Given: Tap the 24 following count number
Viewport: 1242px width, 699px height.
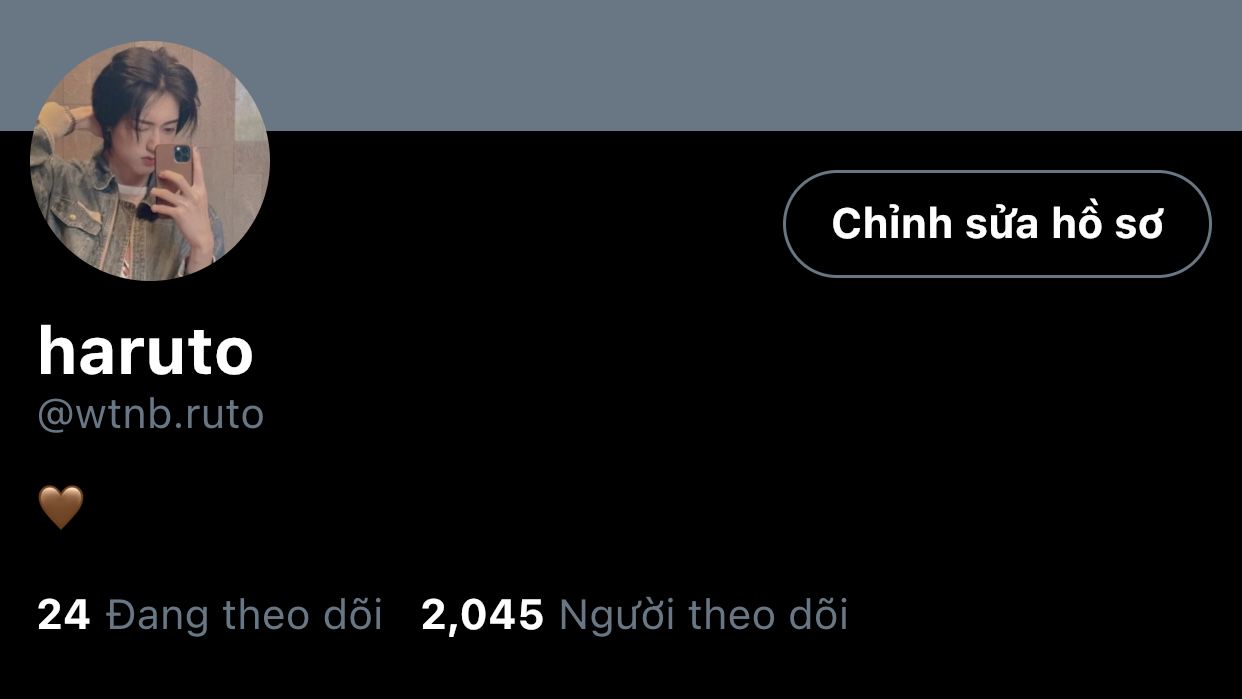Looking at the screenshot, I should tap(64, 614).
